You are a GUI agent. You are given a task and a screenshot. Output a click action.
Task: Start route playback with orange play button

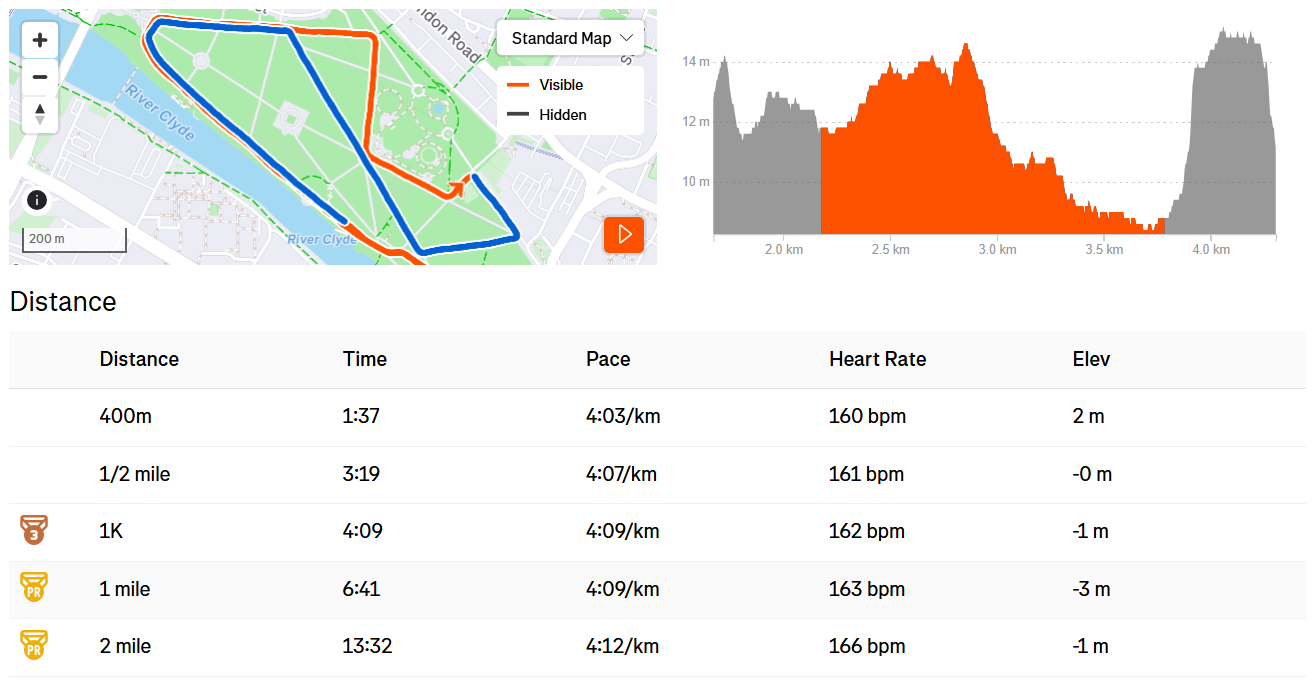pyautogui.click(x=624, y=235)
